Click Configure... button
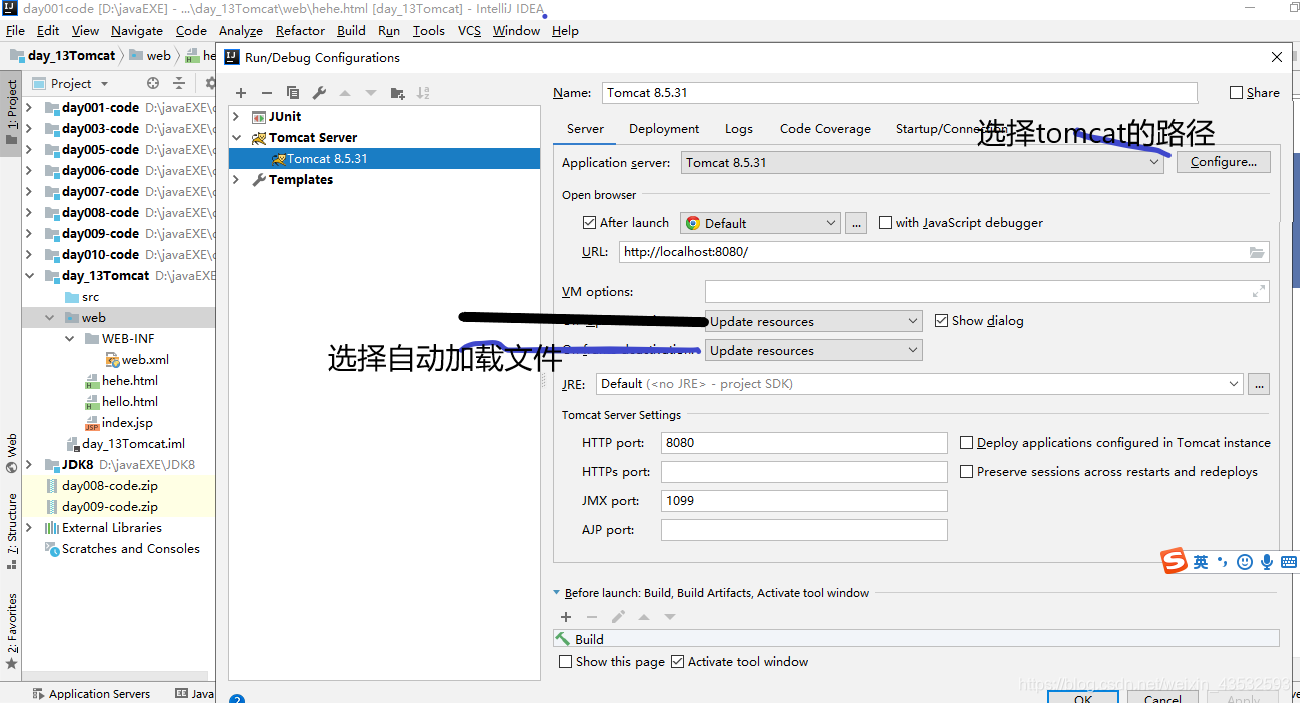Viewport: 1300px width, 703px height. click(x=1224, y=162)
